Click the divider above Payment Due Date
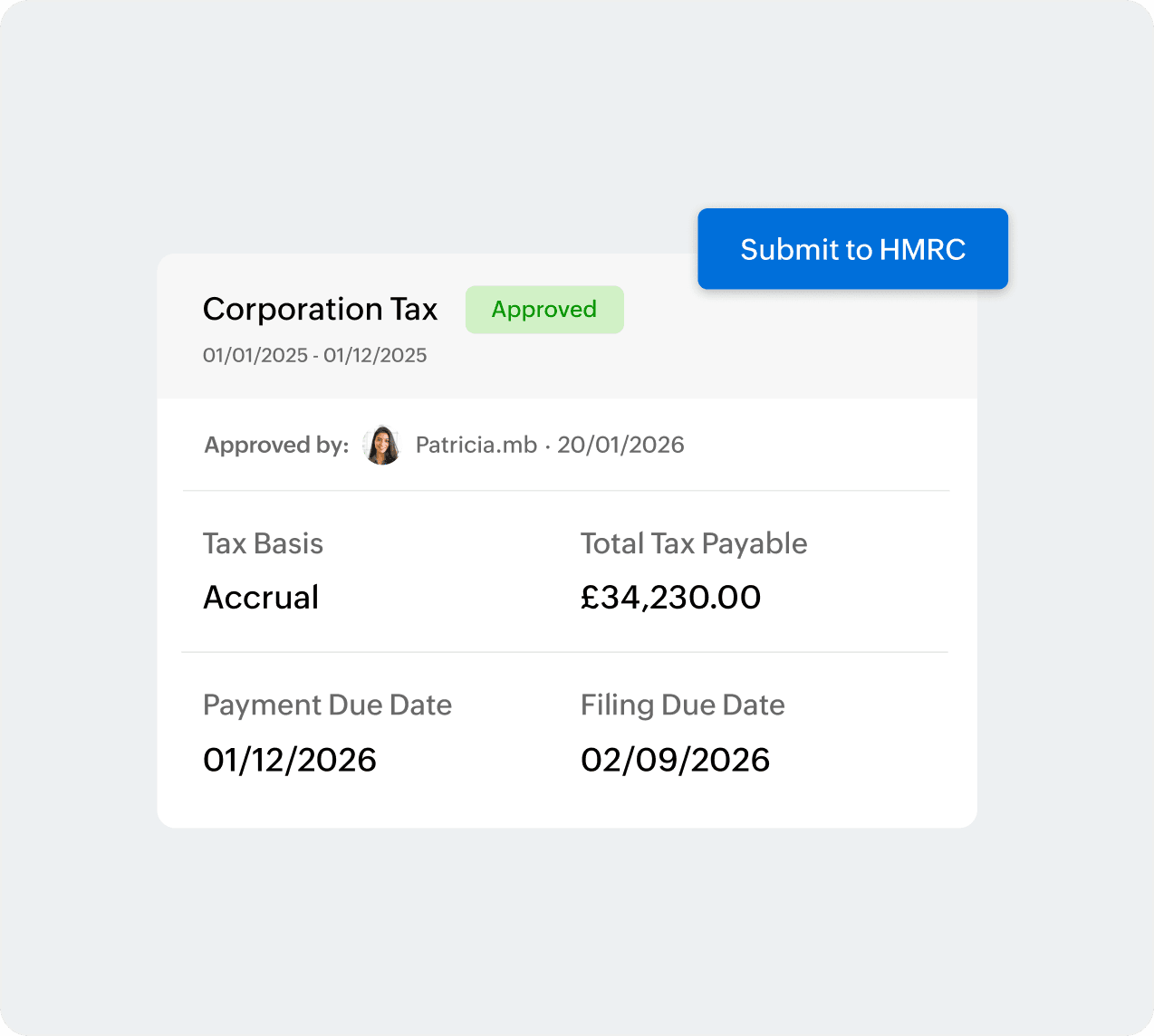The image size is (1154, 1036). (x=564, y=652)
